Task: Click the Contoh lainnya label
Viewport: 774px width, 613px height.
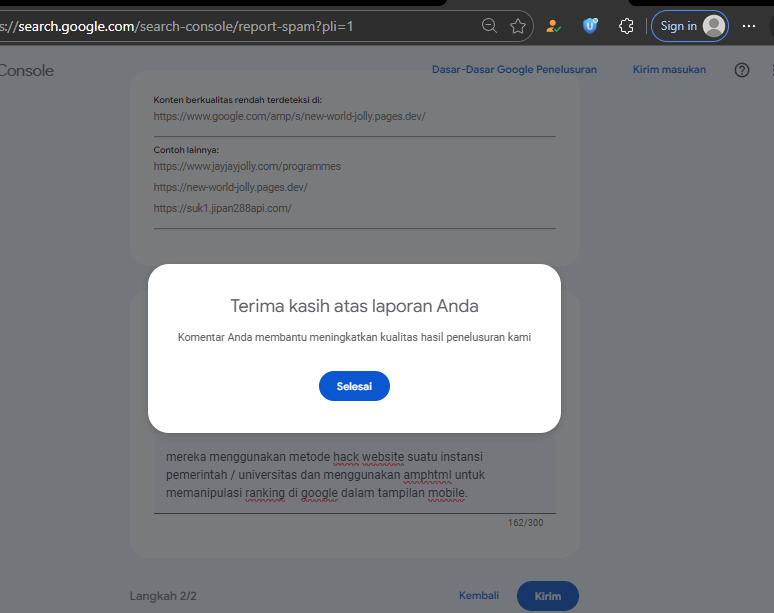Action: pos(186,150)
